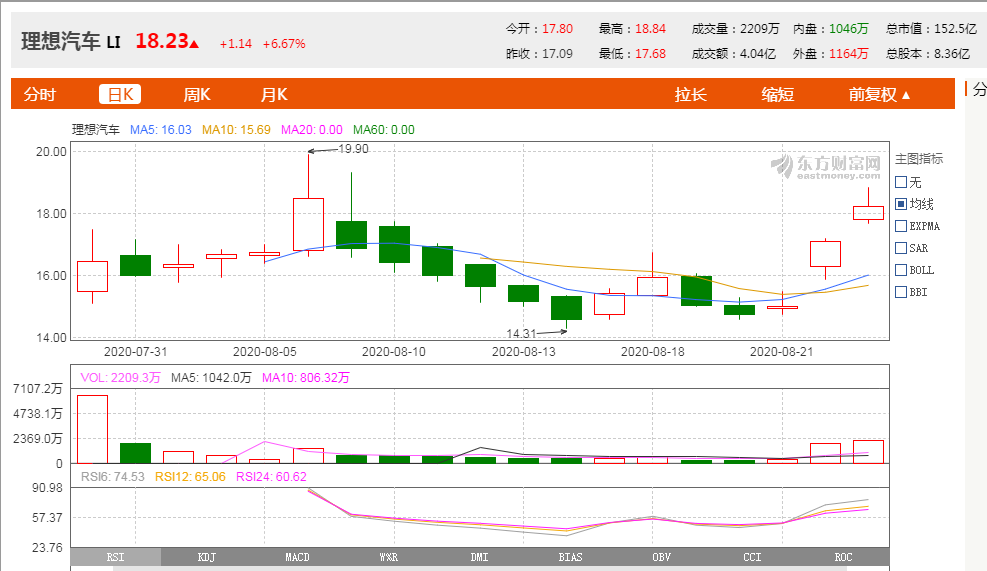Click the 拉长 stretch chart button
Viewport: 987px width, 571px height.
pos(690,95)
